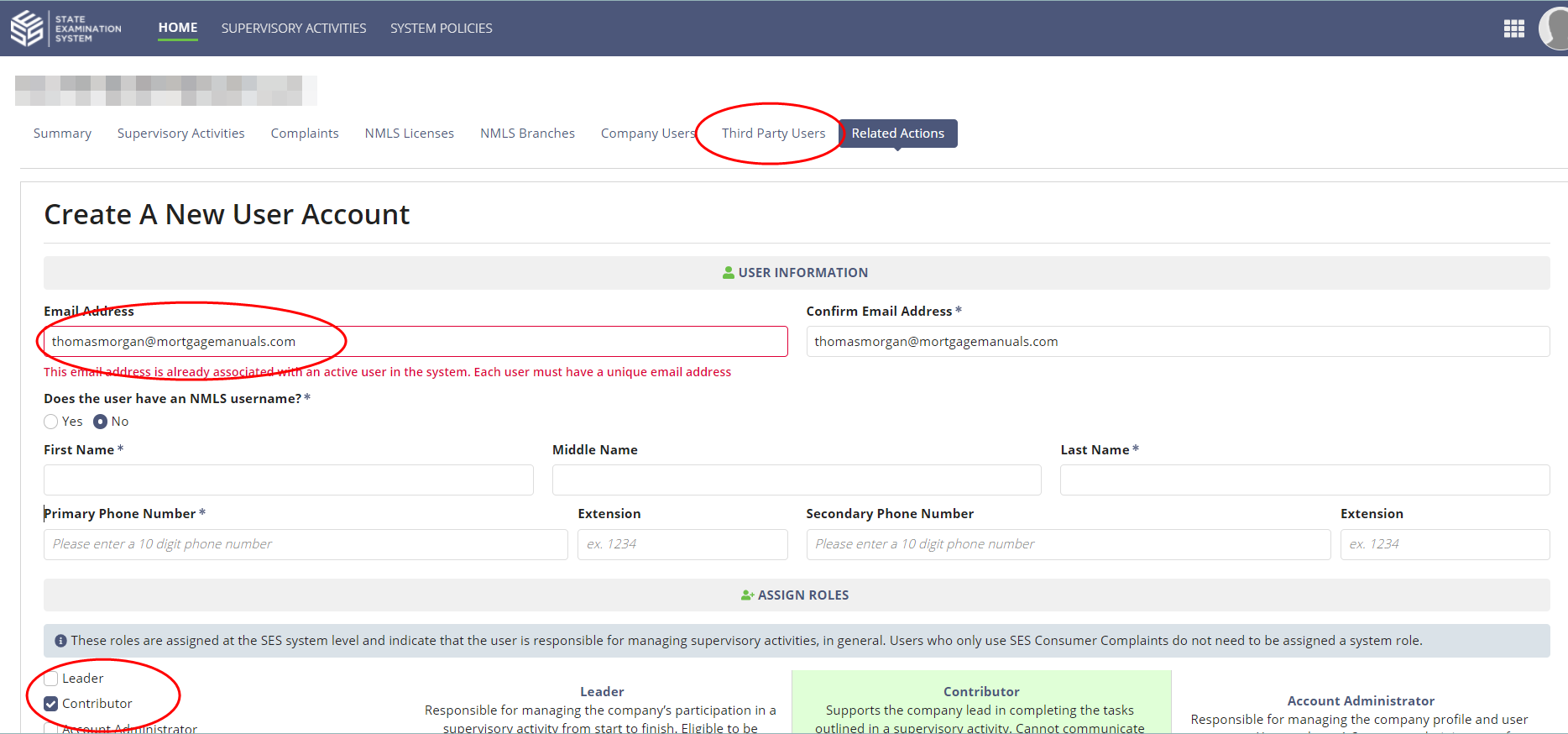The image size is (1568, 734).
Task: Open the Third Party Users tab
Action: pyautogui.click(x=774, y=134)
